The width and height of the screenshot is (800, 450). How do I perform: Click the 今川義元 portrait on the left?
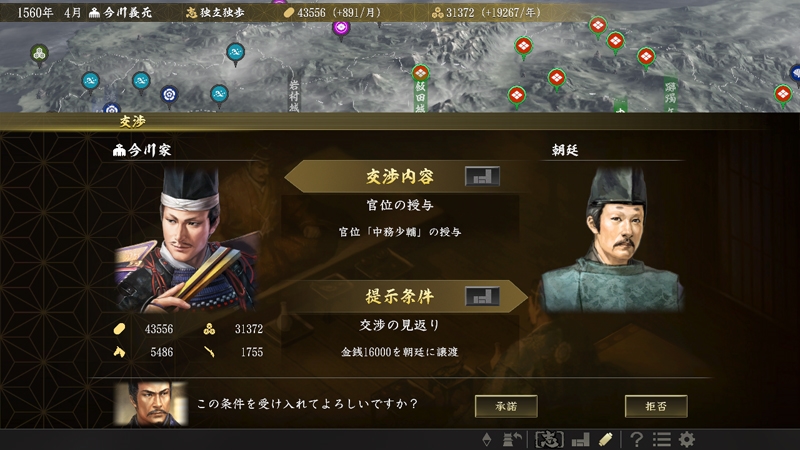[x=187, y=240]
